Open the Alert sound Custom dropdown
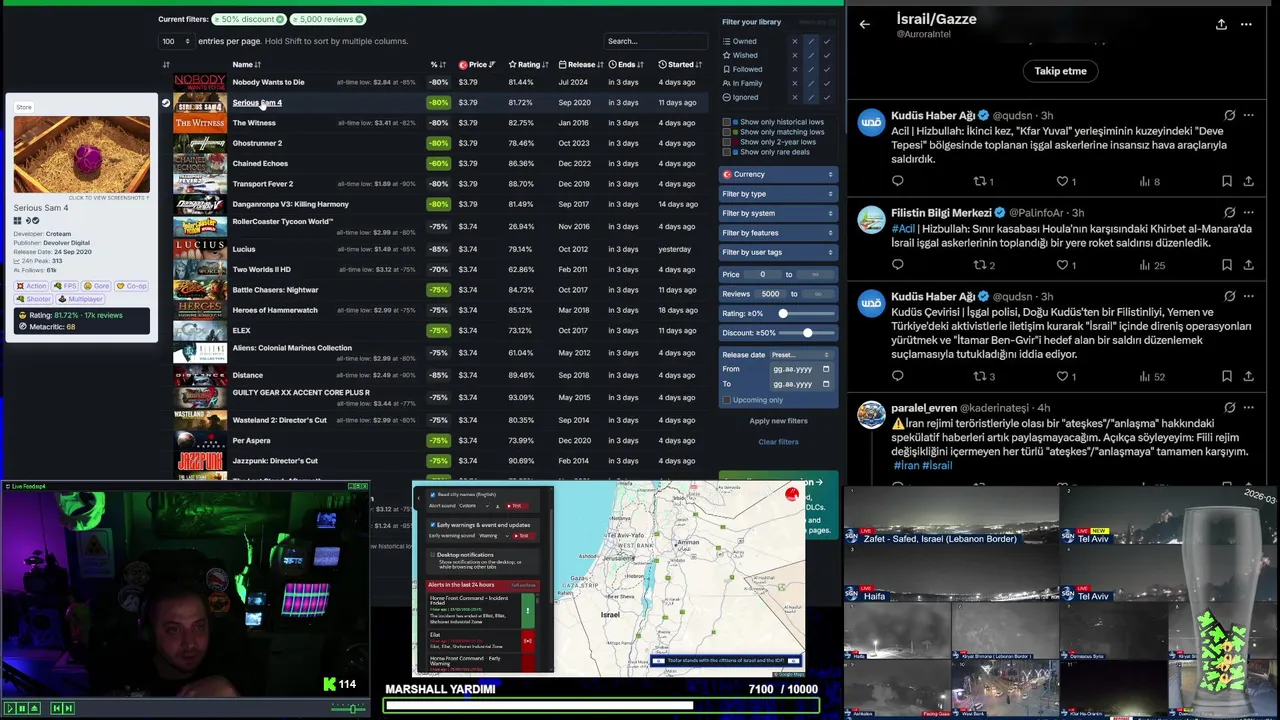The width and height of the screenshot is (1280, 720). point(476,506)
